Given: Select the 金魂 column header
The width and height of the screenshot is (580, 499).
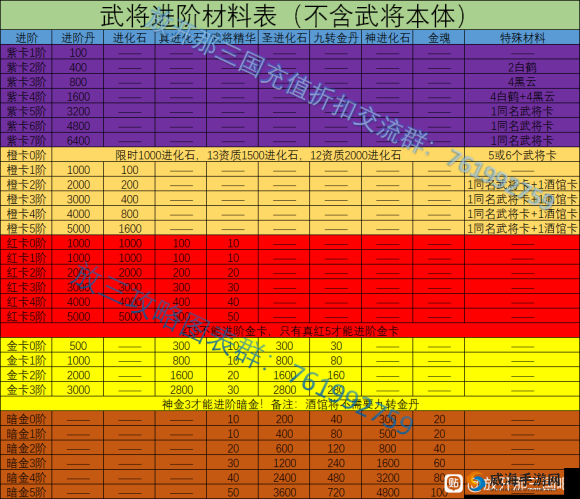Looking at the screenshot, I should coord(439,38).
